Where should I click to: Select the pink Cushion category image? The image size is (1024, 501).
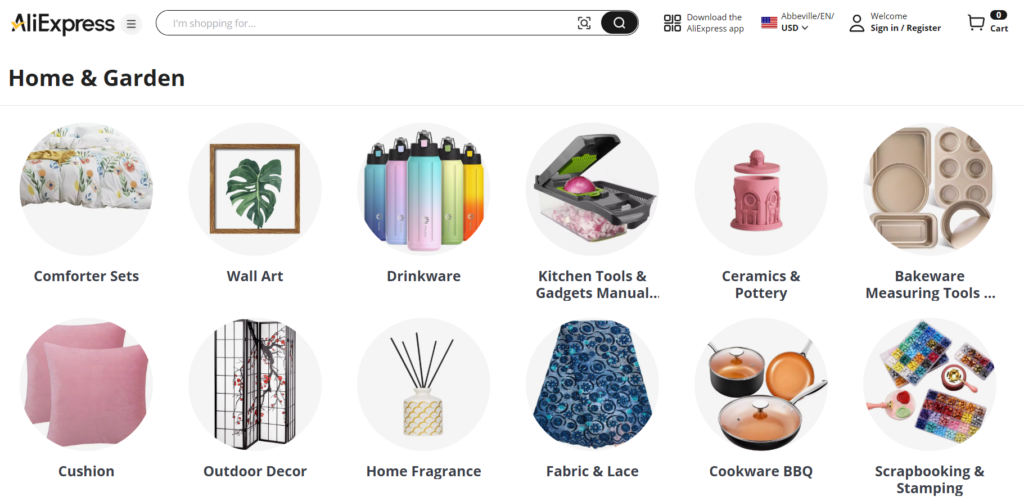click(86, 385)
